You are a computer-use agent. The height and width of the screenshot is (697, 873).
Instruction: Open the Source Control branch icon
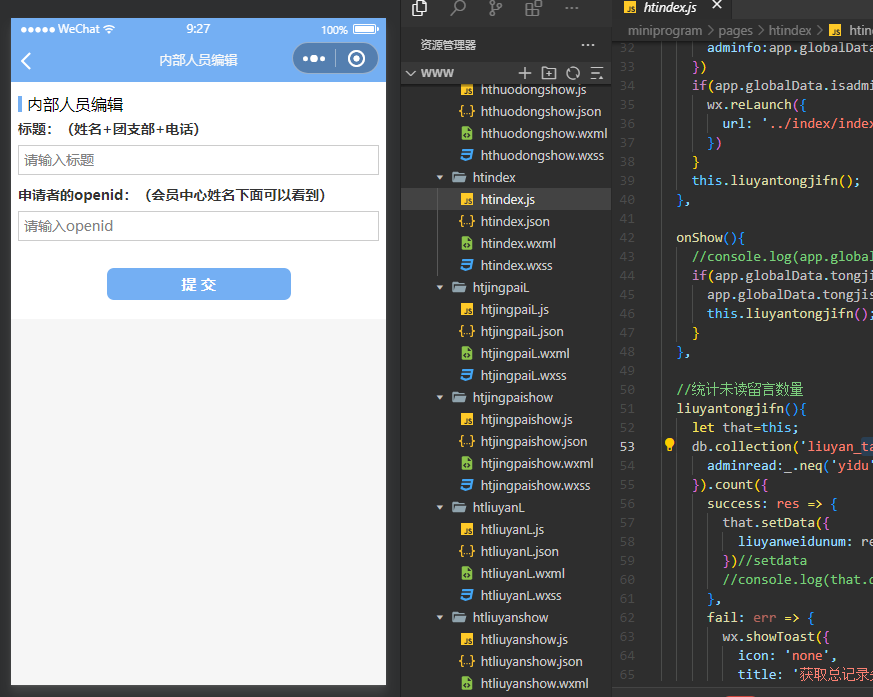495,8
